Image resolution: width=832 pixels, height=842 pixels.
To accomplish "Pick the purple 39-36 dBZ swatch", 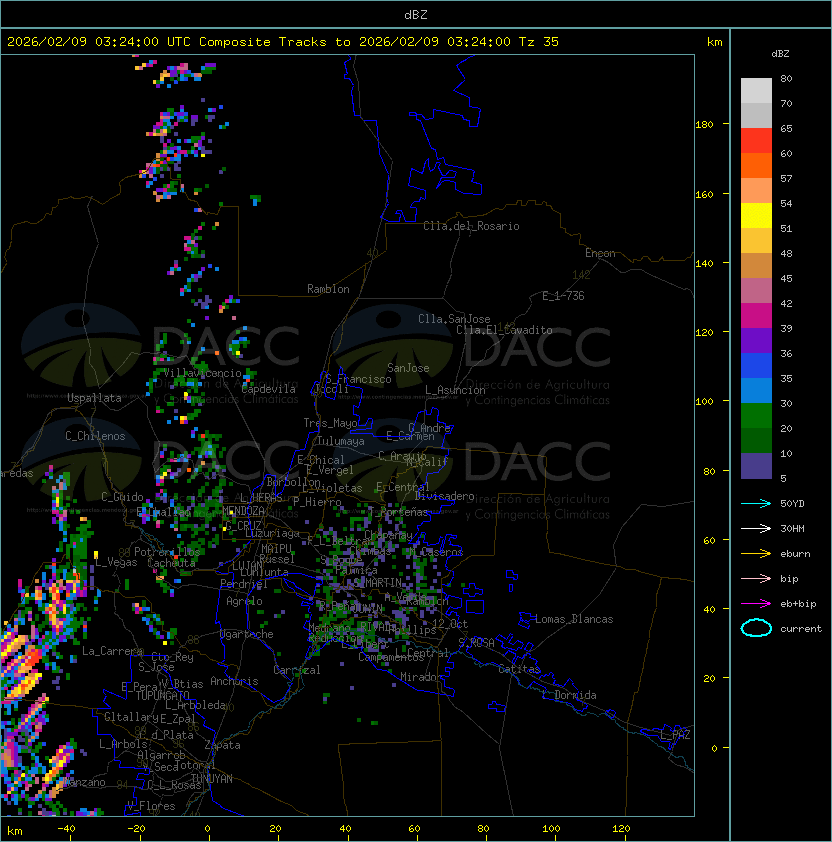I will point(756,340).
